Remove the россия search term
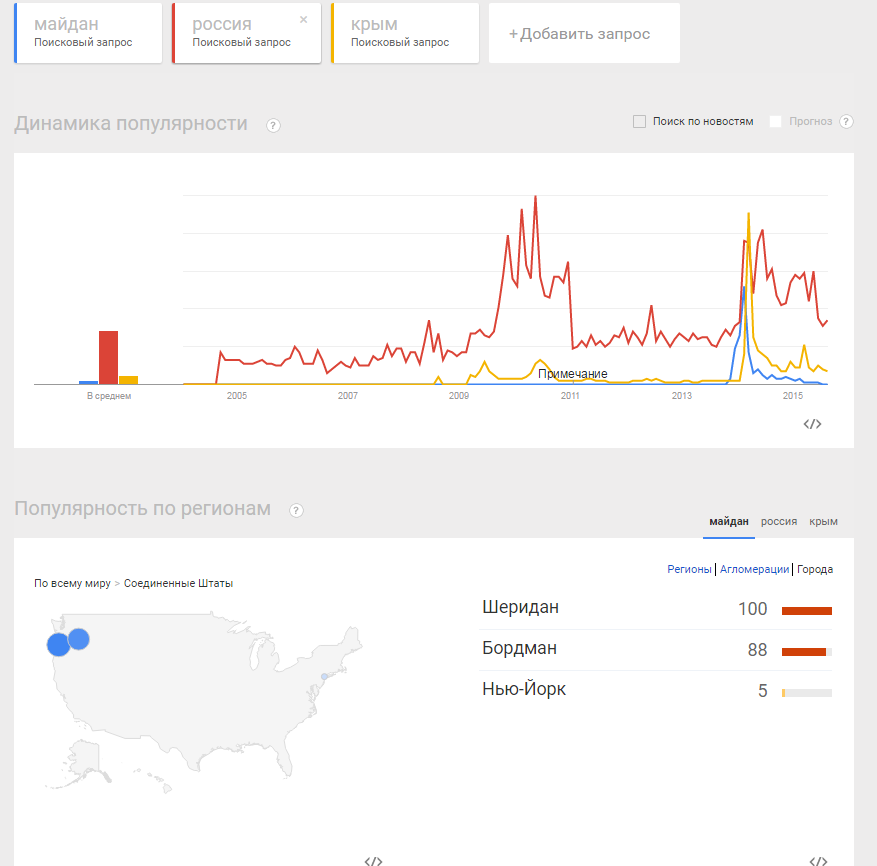This screenshot has height=866, width=877. [304, 19]
